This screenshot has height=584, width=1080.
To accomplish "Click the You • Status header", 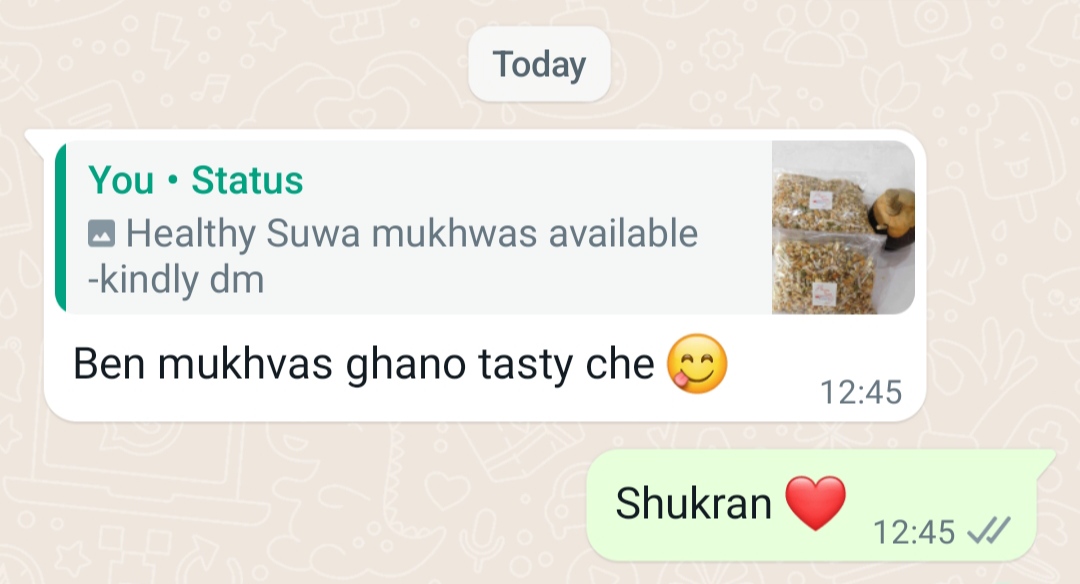I will click(196, 180).
